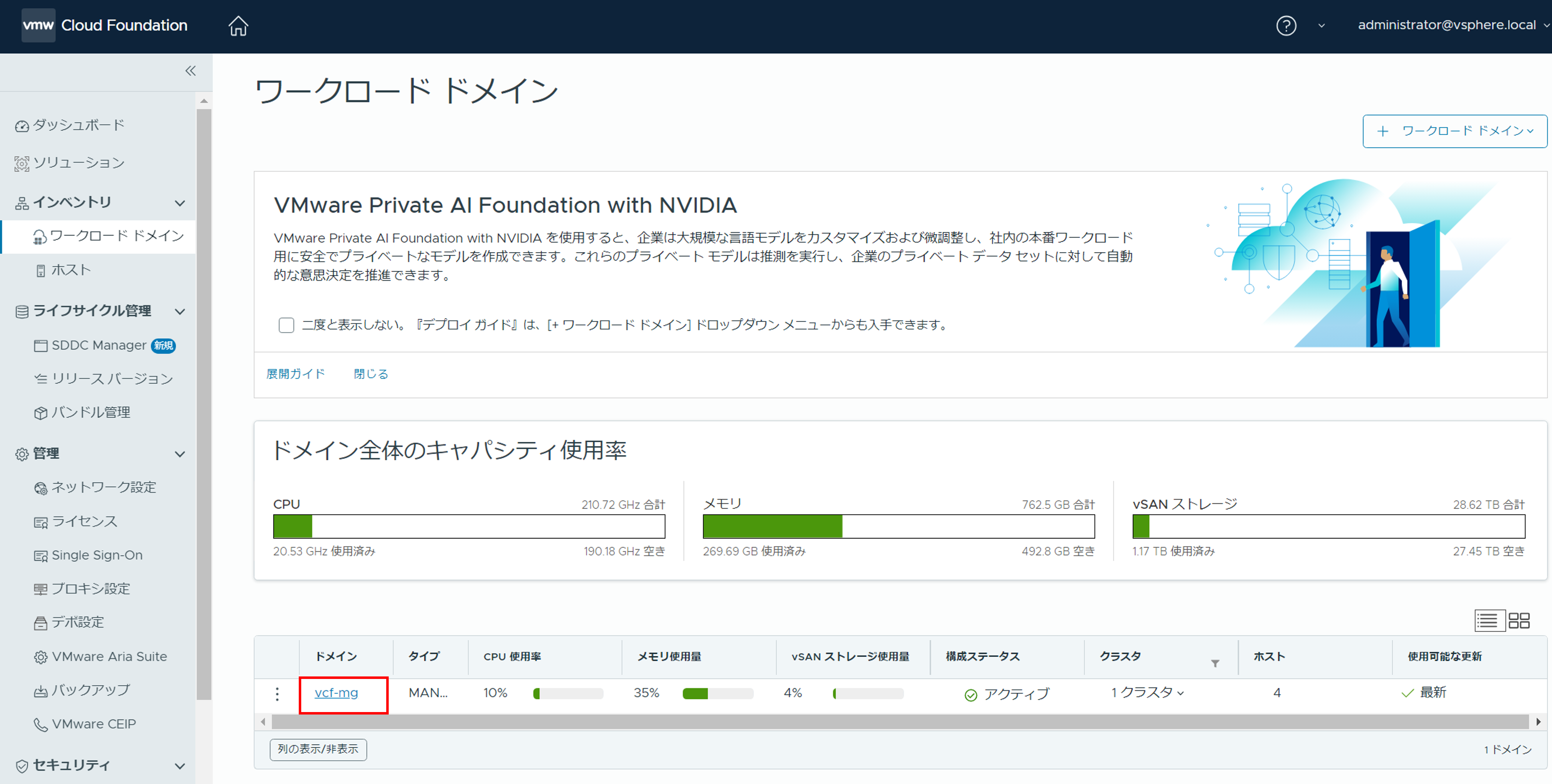This screenshot has width=1552, height=784.
Task: Click the sidebar vertical scrollbar
Action: 204,404
